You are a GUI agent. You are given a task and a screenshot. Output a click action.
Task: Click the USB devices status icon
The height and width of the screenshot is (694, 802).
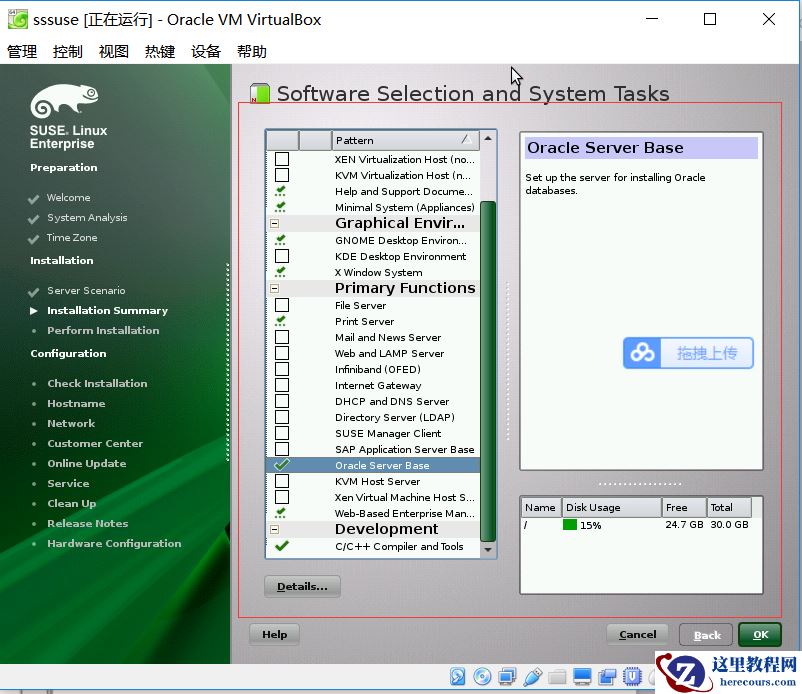[x=533, y=677]
